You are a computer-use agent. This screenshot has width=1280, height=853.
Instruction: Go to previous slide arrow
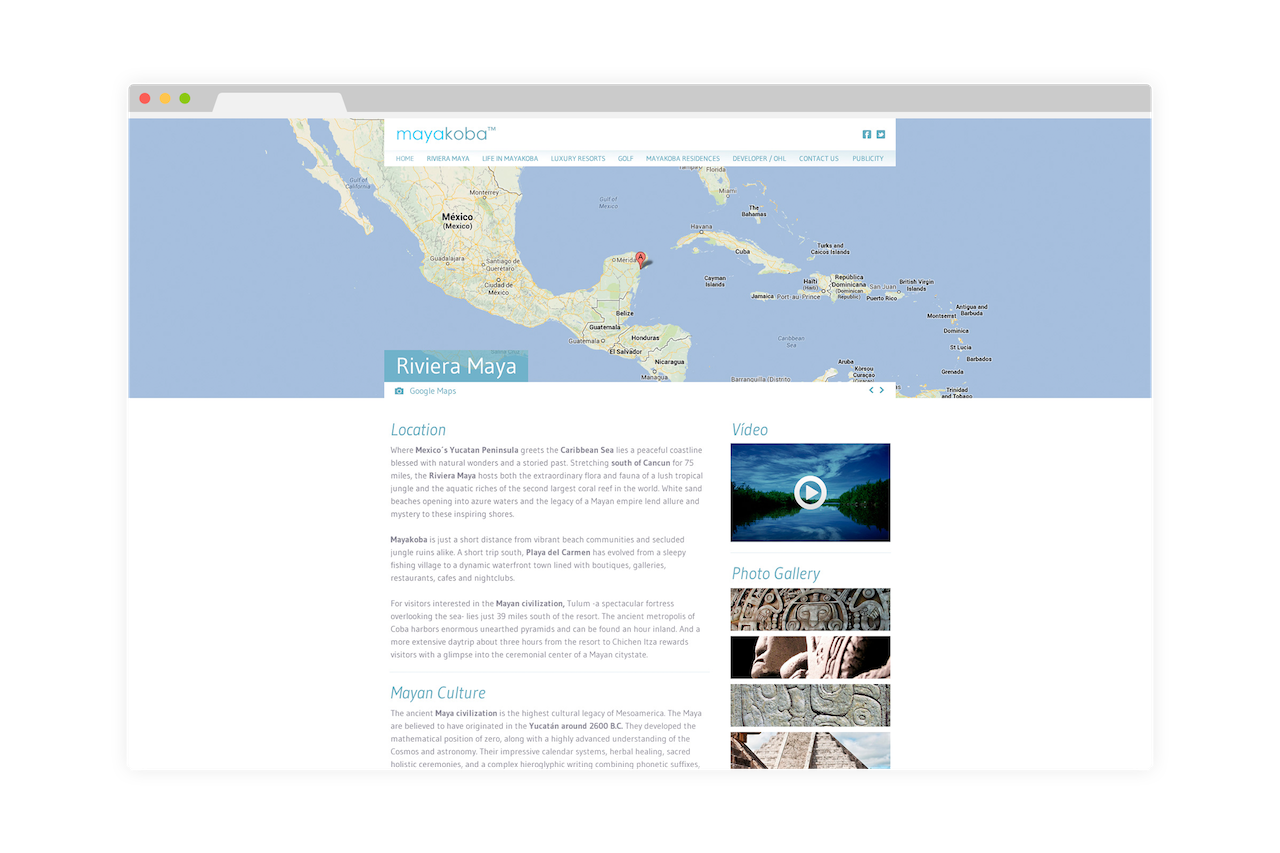[871, 390]
